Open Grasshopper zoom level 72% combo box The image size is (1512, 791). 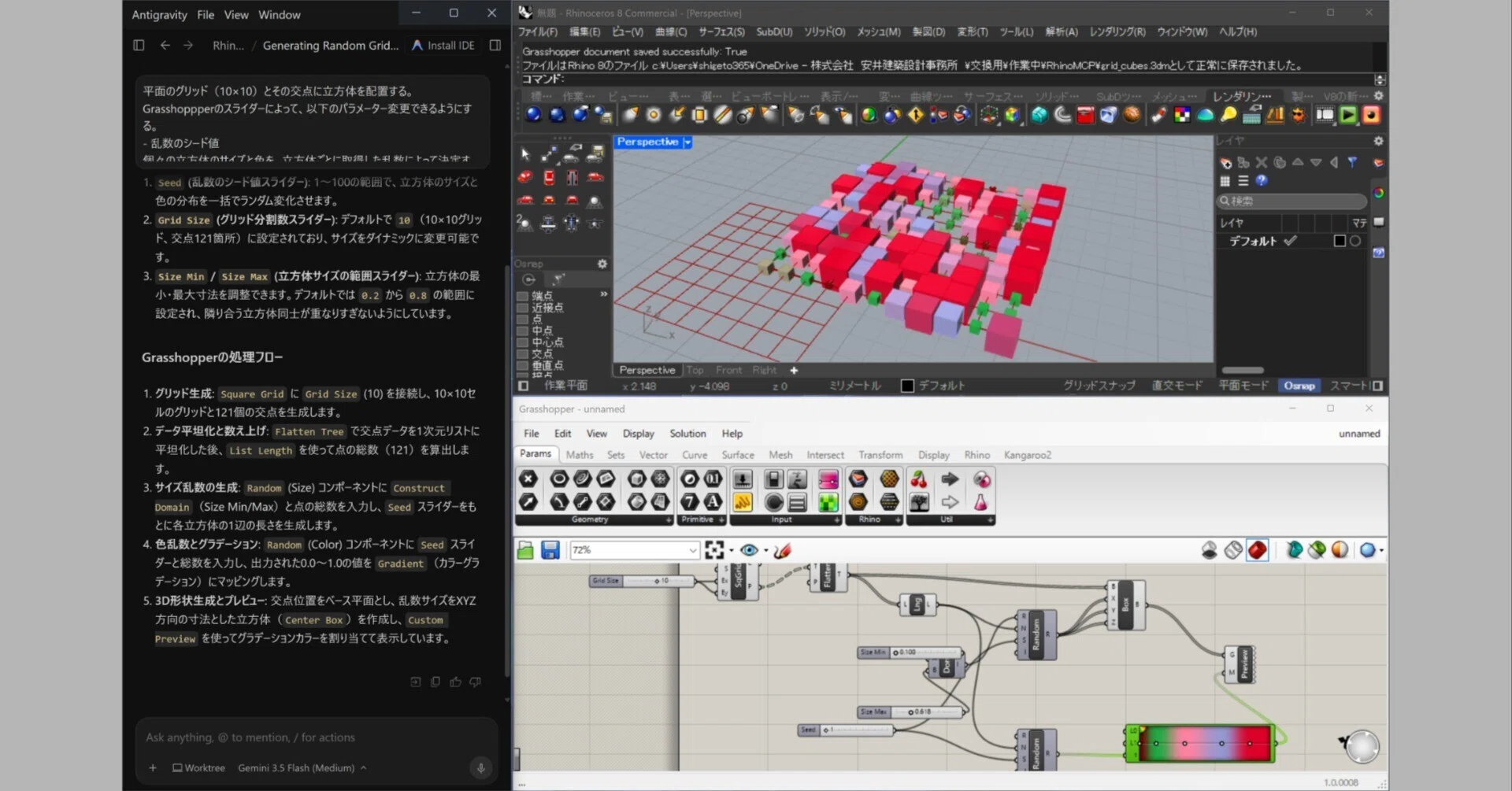pos(635,550)
